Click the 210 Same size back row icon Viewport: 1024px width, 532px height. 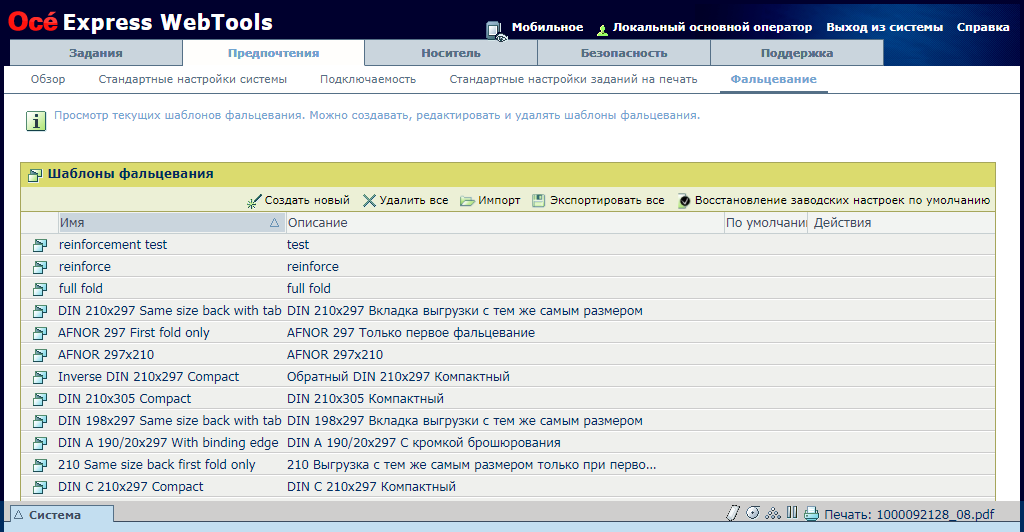[x=40, y=465]
